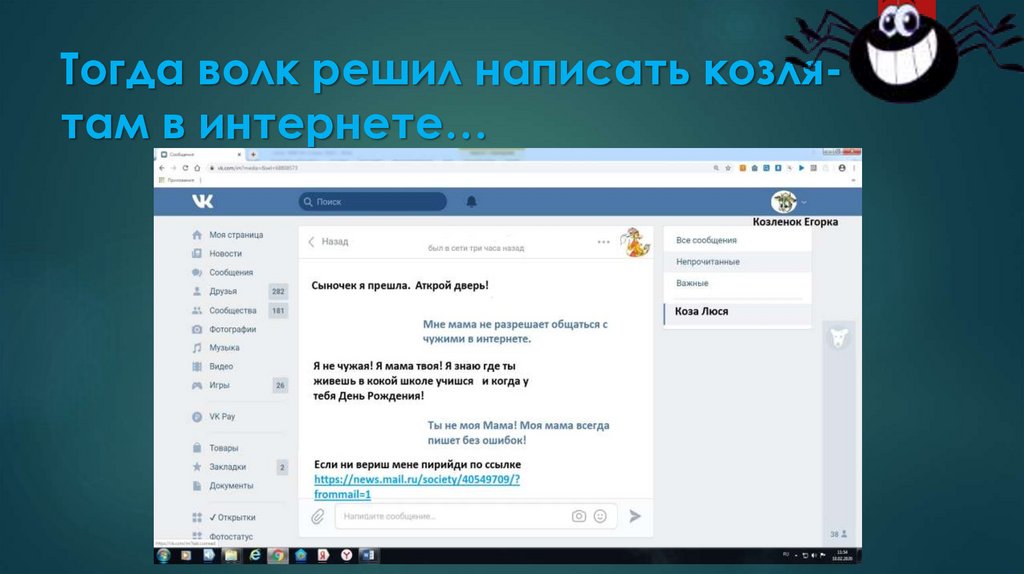Click the Козленок Егорка profile avatar
1024x574 pixels.
pos(783,202)
